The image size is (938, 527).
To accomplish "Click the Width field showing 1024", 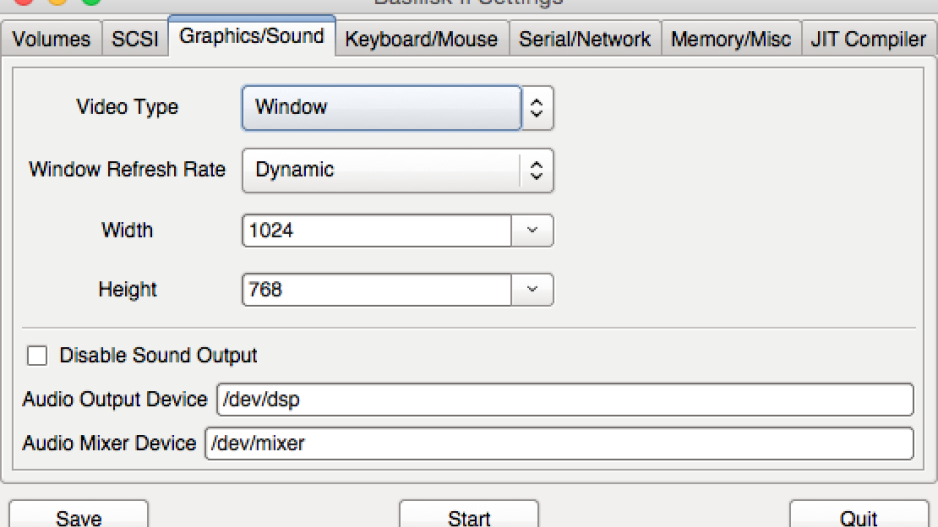I will coord(377,230).
